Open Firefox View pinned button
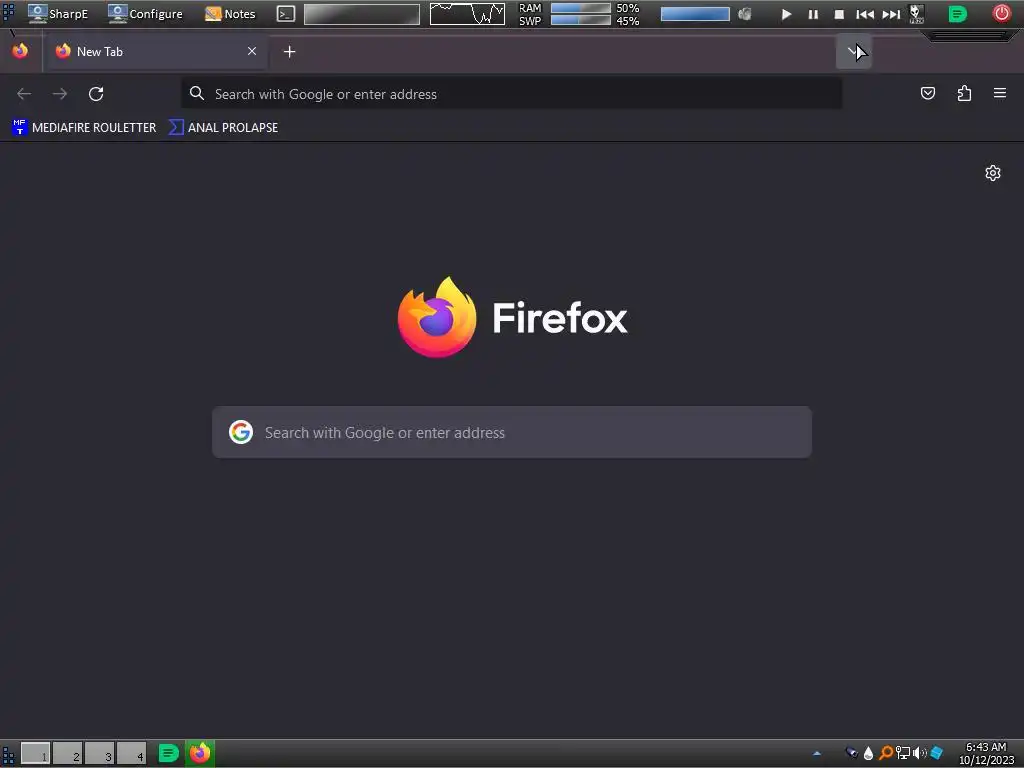The height and width of the screenshot is (768, 1024). click(x=20, y=51)
